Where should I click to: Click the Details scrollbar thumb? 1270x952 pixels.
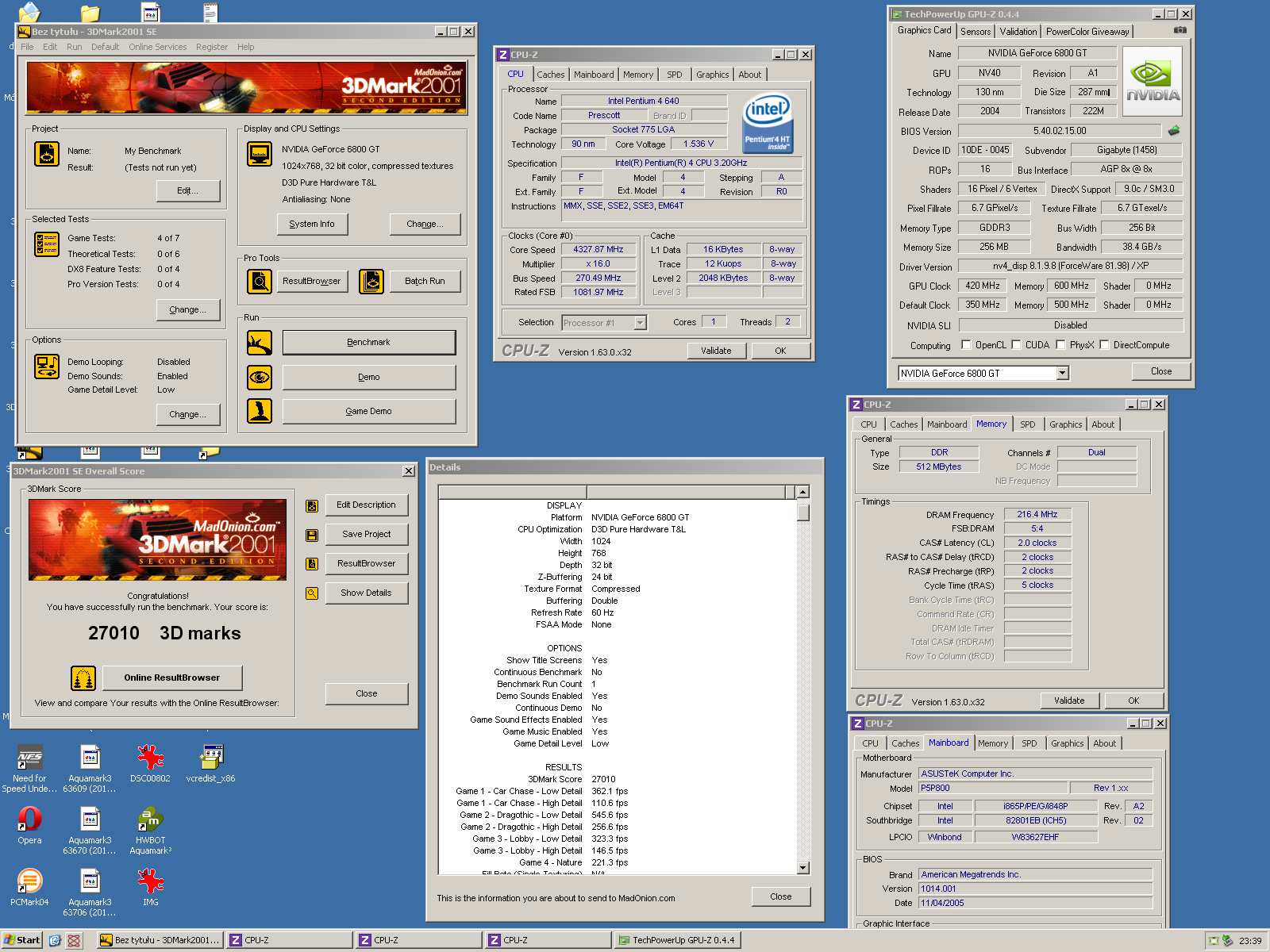pos(802,512)
